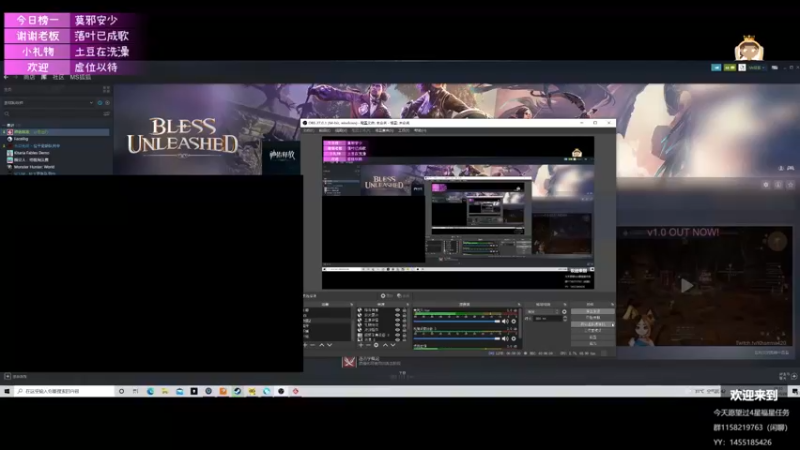
Task: Open game settings gear on Steam game page
Action: click(x=766, y=185)
